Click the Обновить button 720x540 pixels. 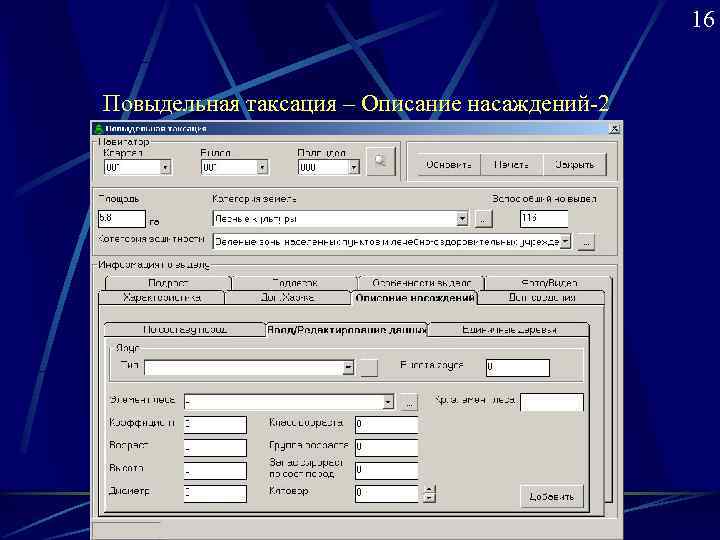click(x=449, y=164)
